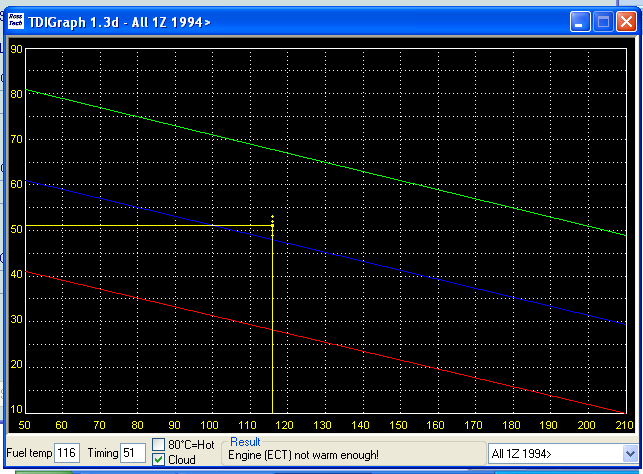The image size is (643, 474).
Task: Maximize the TDIGraph window
Action: [603, 22]
